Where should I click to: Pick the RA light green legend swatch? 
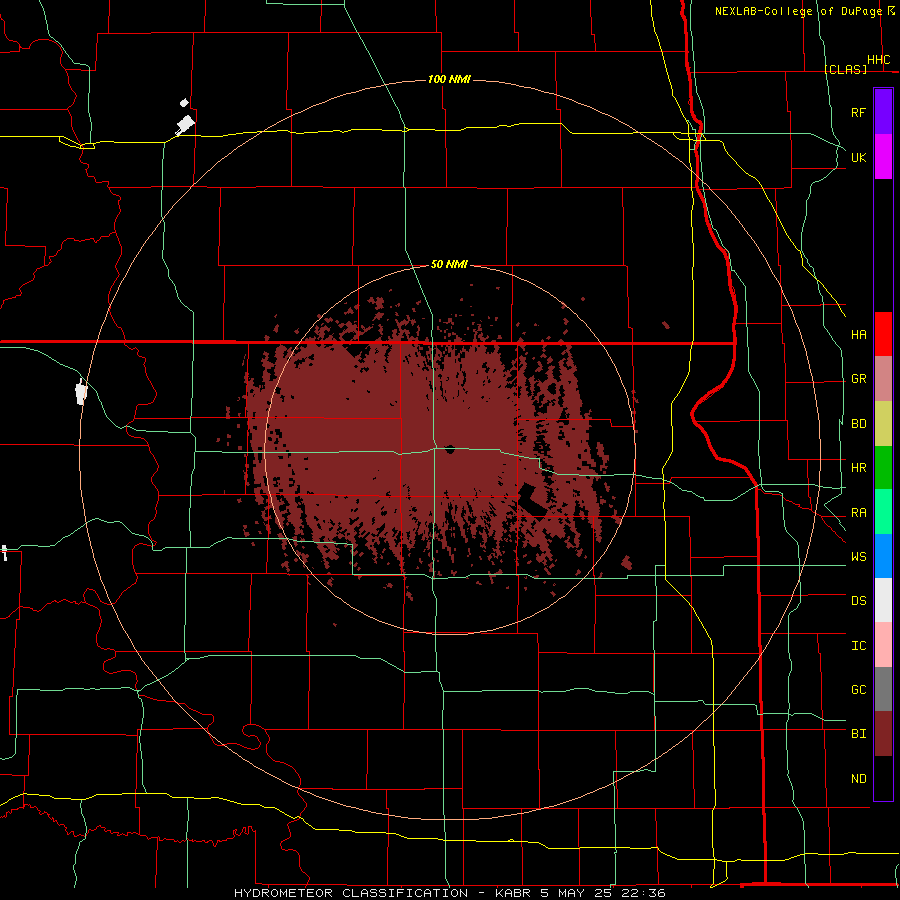[x=883, y=512]
